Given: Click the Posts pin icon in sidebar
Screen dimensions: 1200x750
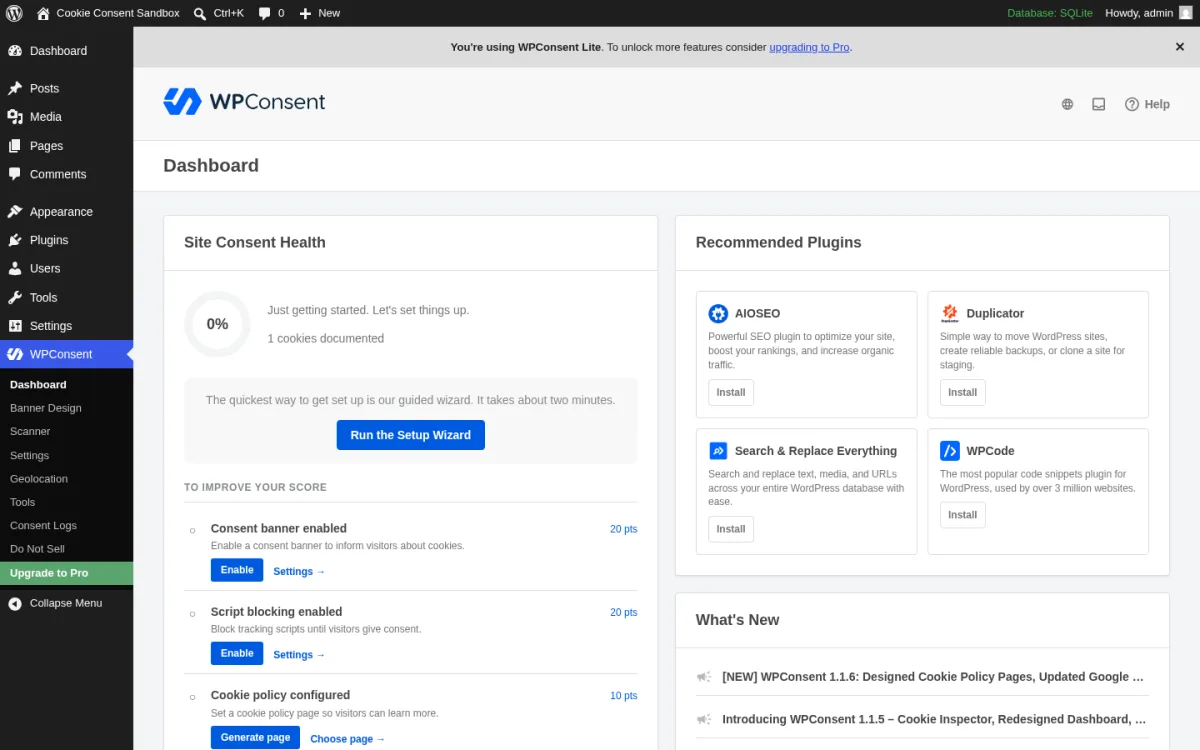Looking at the screenshot, I should pos(15,88).
